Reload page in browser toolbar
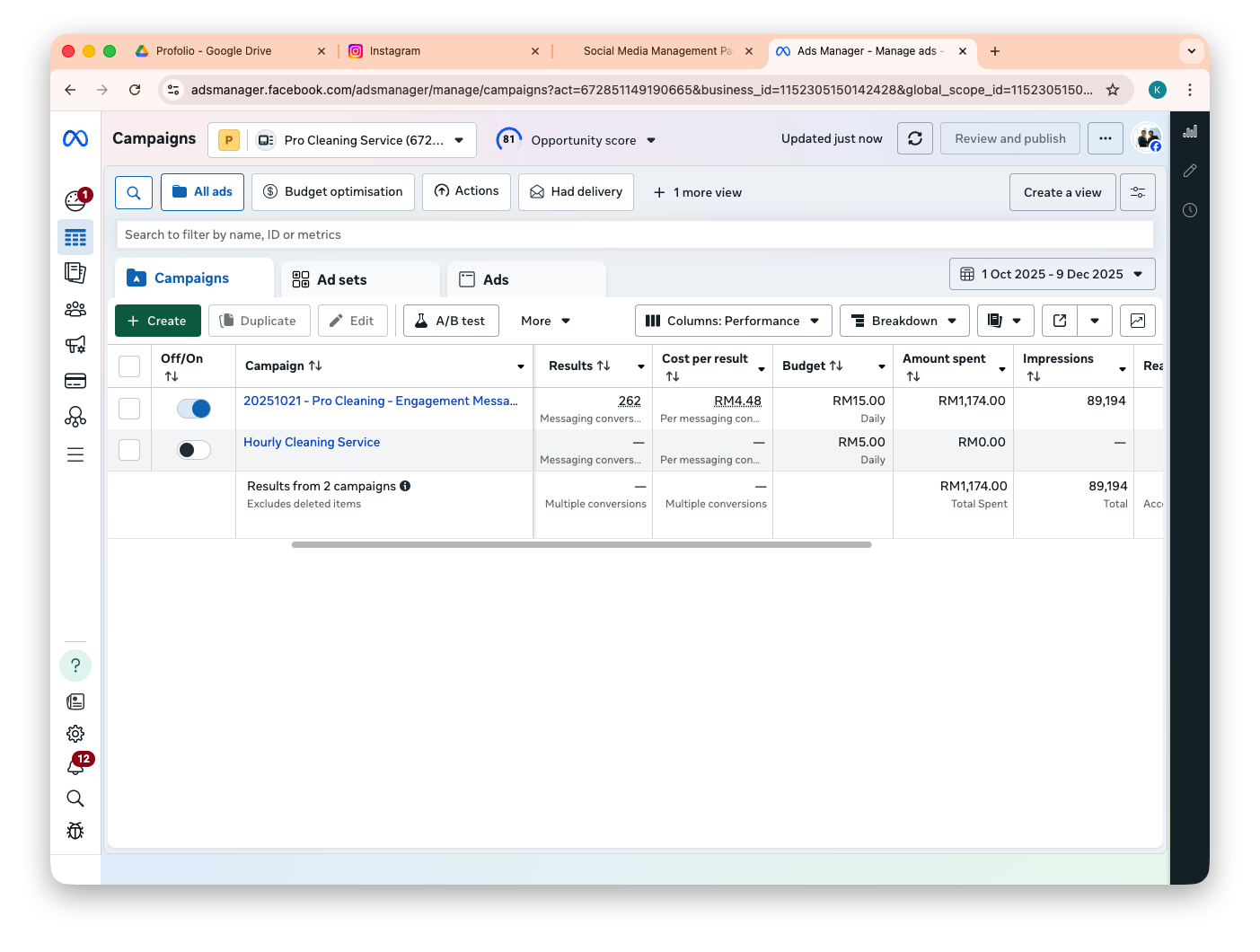This screenshot has width=1260, height=952. 135,90
